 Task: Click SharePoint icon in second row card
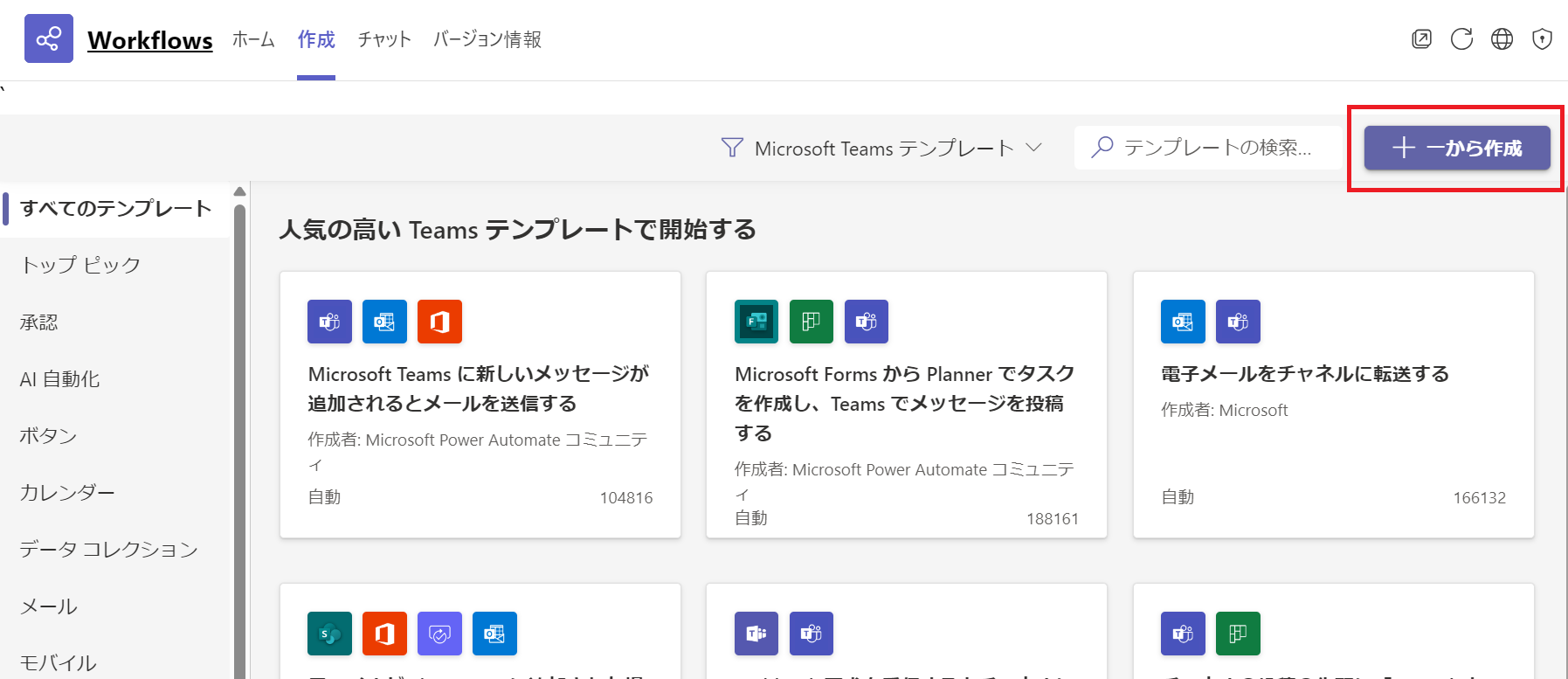329,634
